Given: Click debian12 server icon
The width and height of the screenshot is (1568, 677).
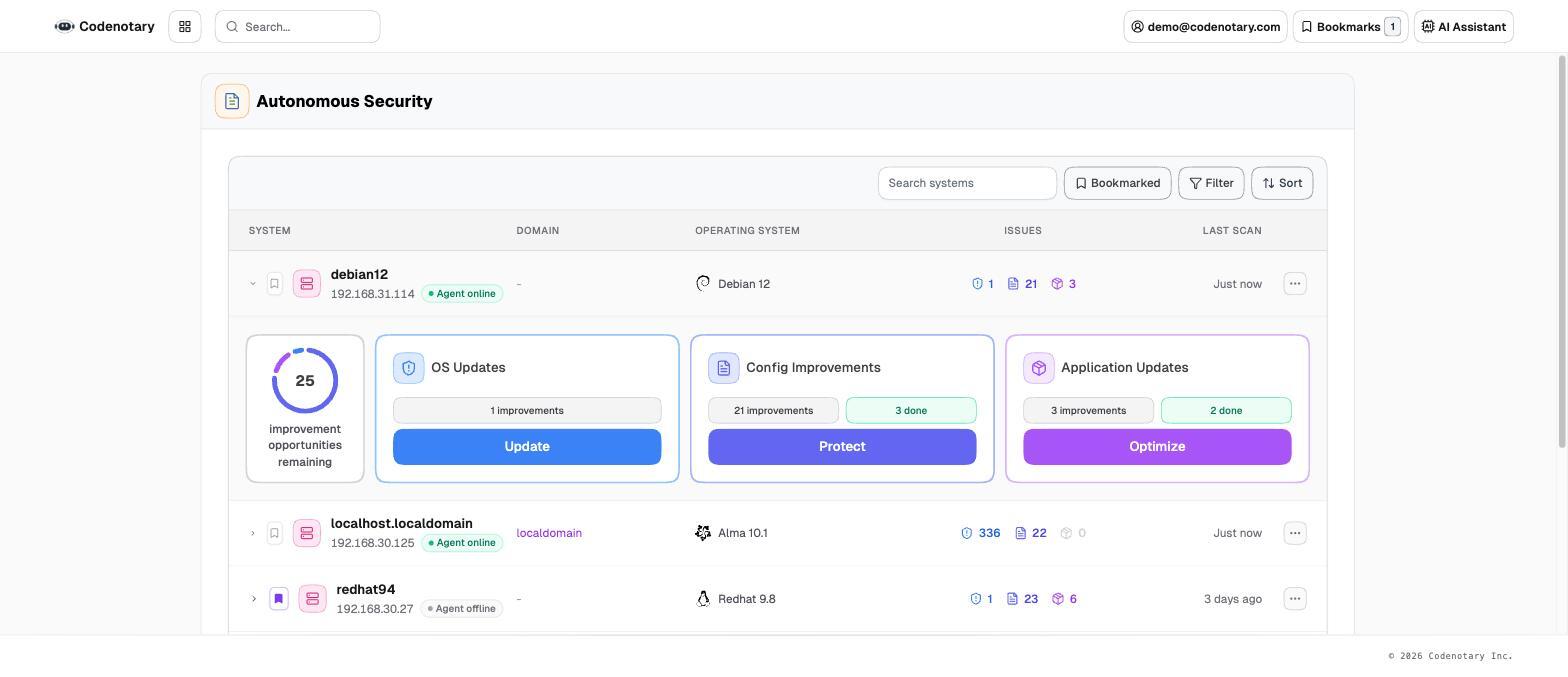Looking at the screenshot, I should click(x=307, y=284).
